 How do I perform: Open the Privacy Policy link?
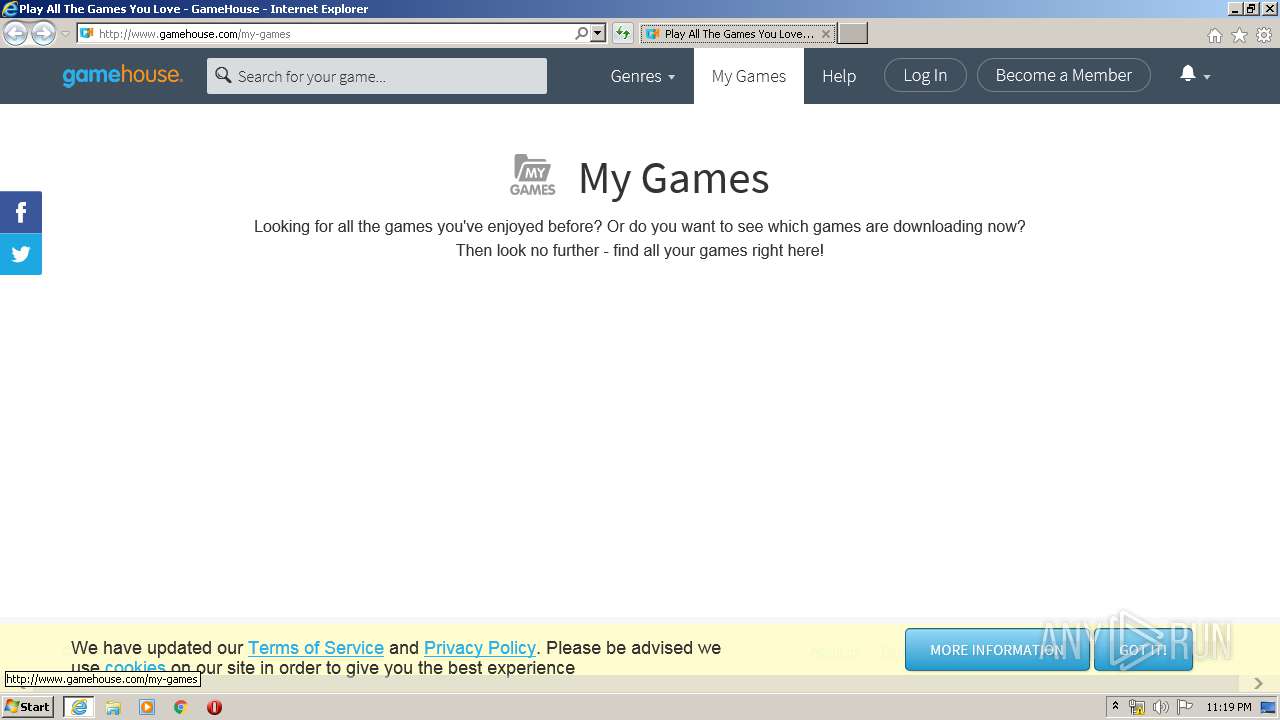point(480,648)
